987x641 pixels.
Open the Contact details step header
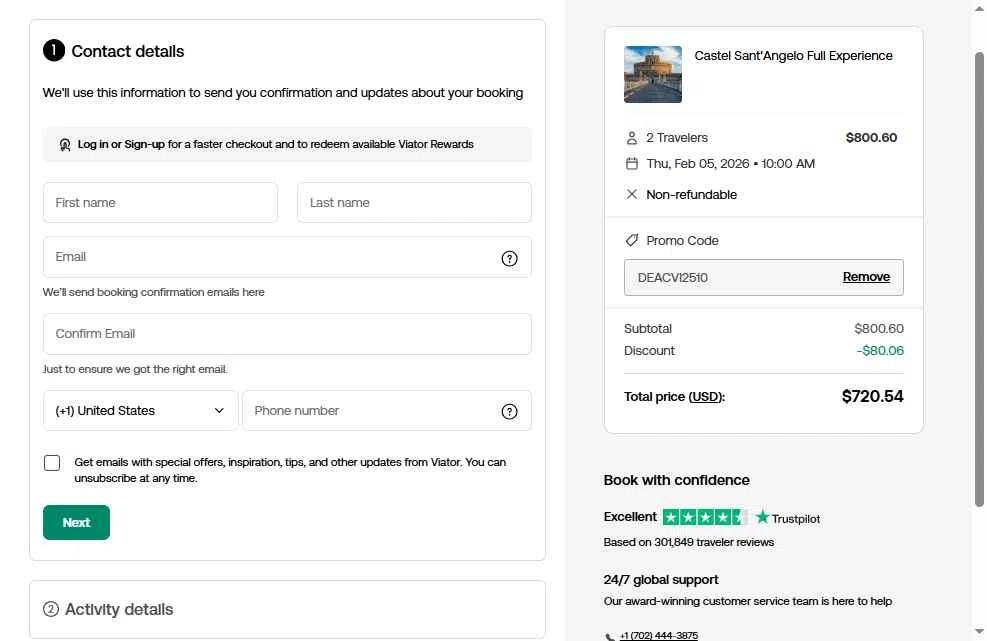tap(127, 51)
